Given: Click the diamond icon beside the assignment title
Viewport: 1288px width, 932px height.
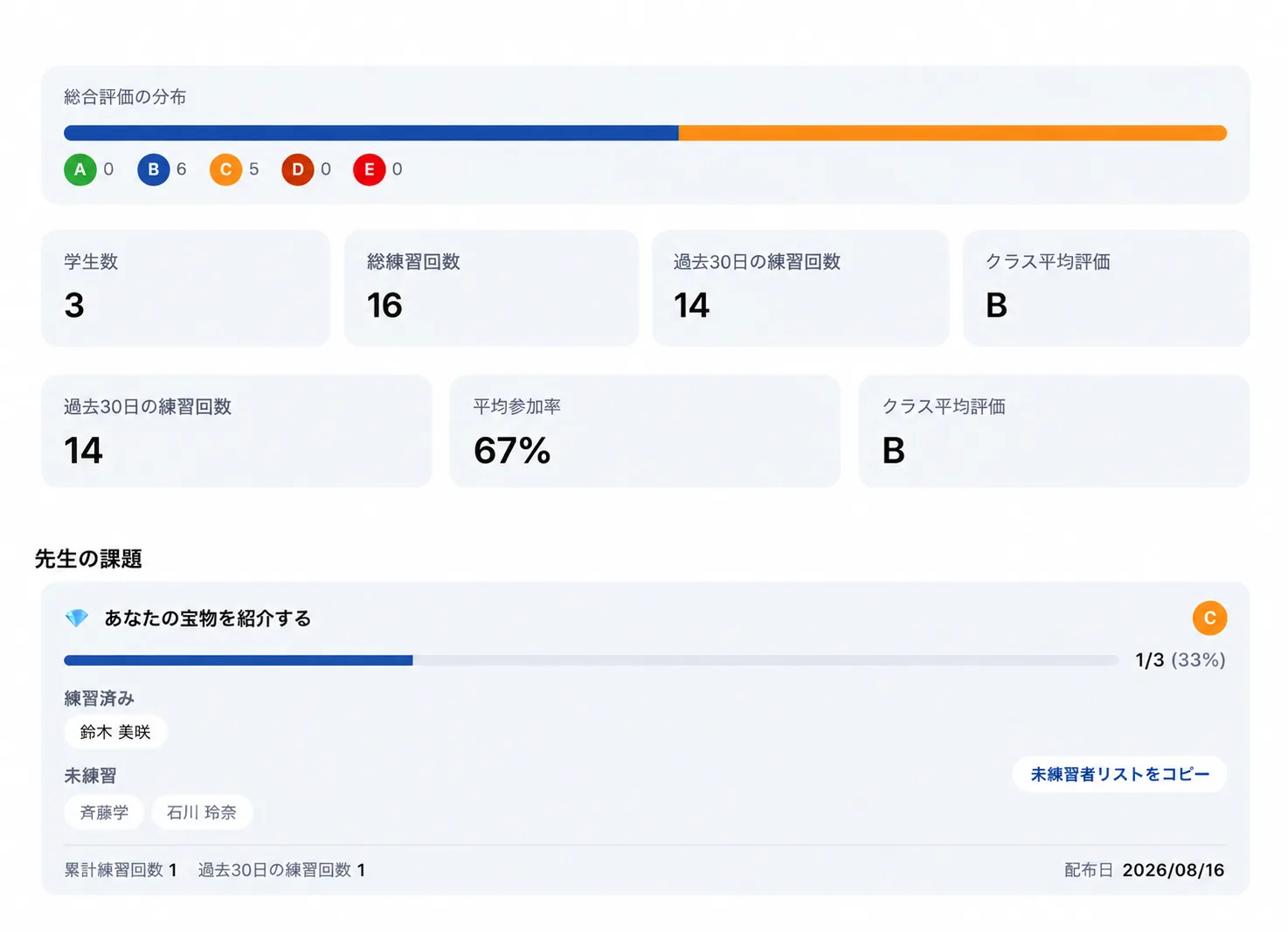Looking at the screenshot, I should click(77, 618).
